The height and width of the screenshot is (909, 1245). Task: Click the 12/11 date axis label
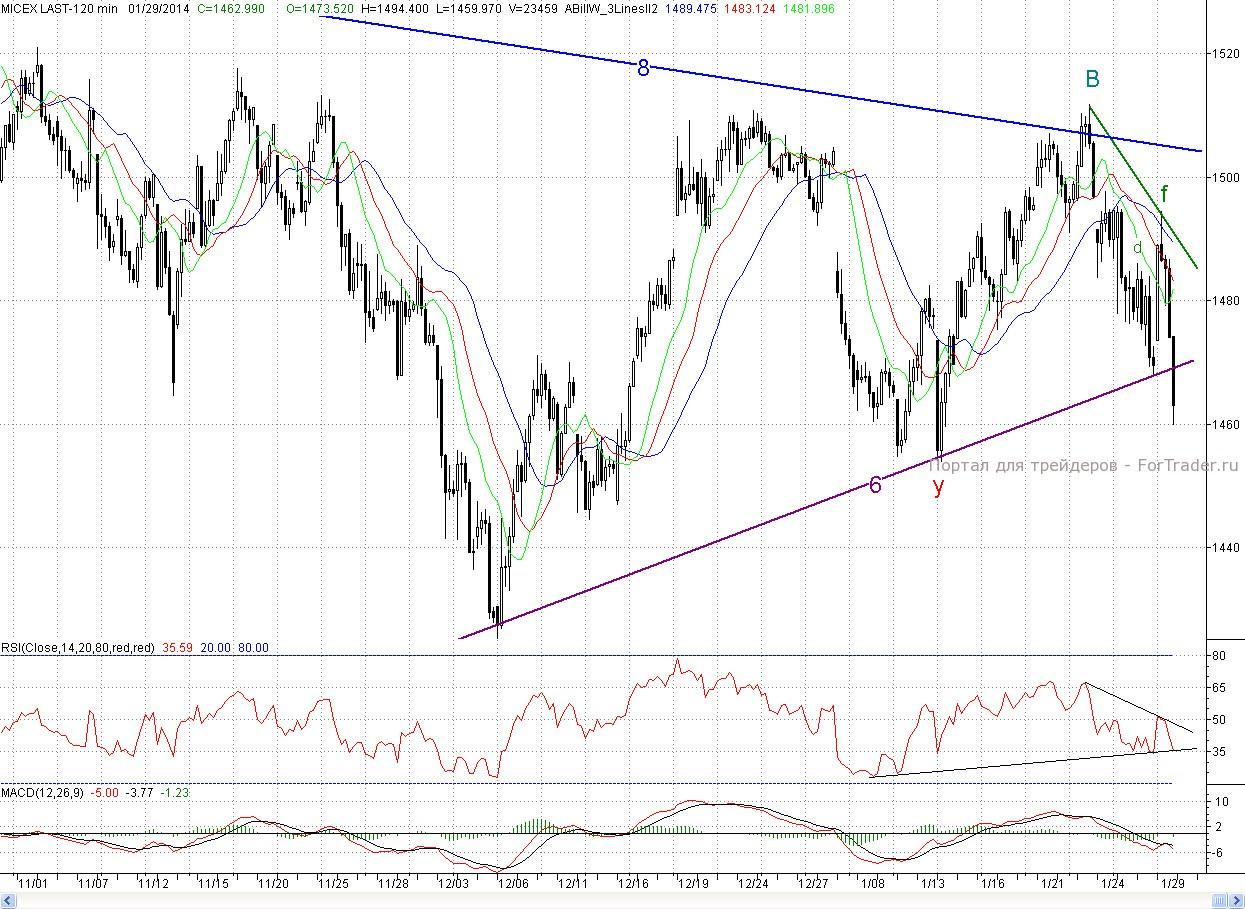[573, 884]
